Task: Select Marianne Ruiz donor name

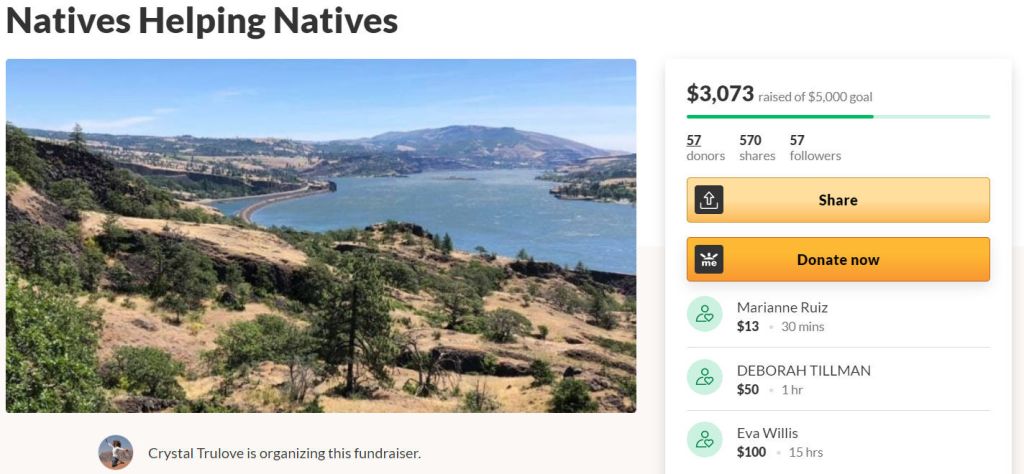Action: tap(782, 307)
